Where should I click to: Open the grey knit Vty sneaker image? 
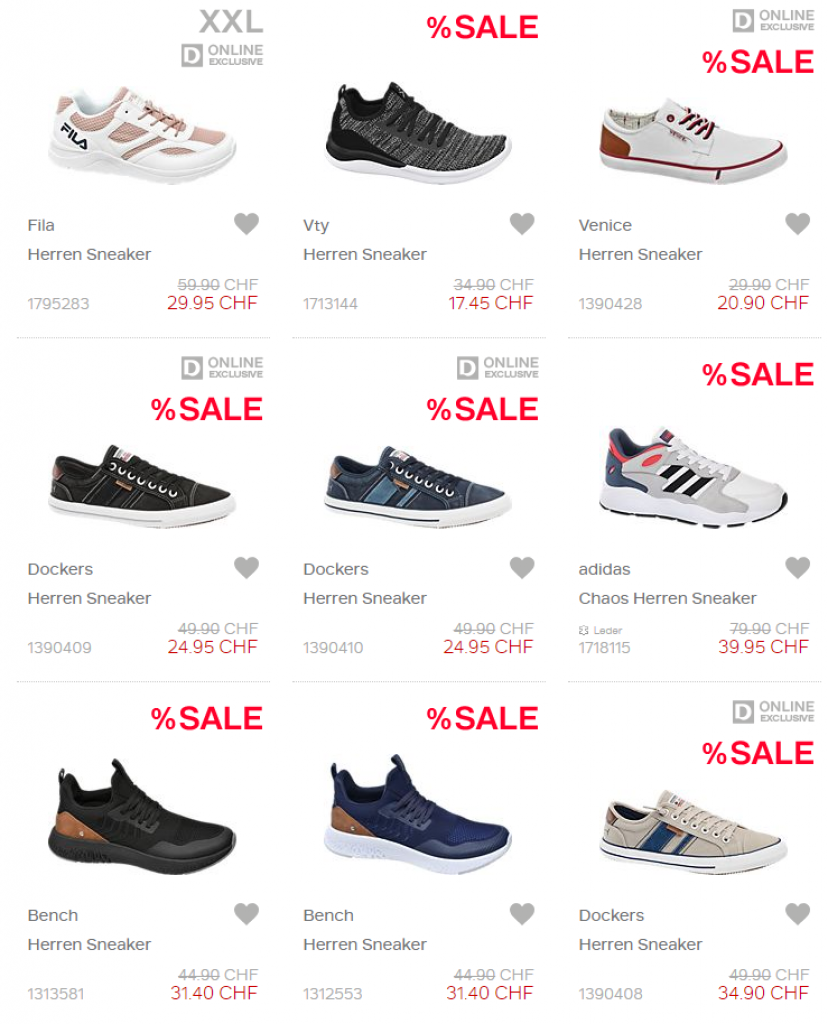pyautogui.click(x=418, y=133)
